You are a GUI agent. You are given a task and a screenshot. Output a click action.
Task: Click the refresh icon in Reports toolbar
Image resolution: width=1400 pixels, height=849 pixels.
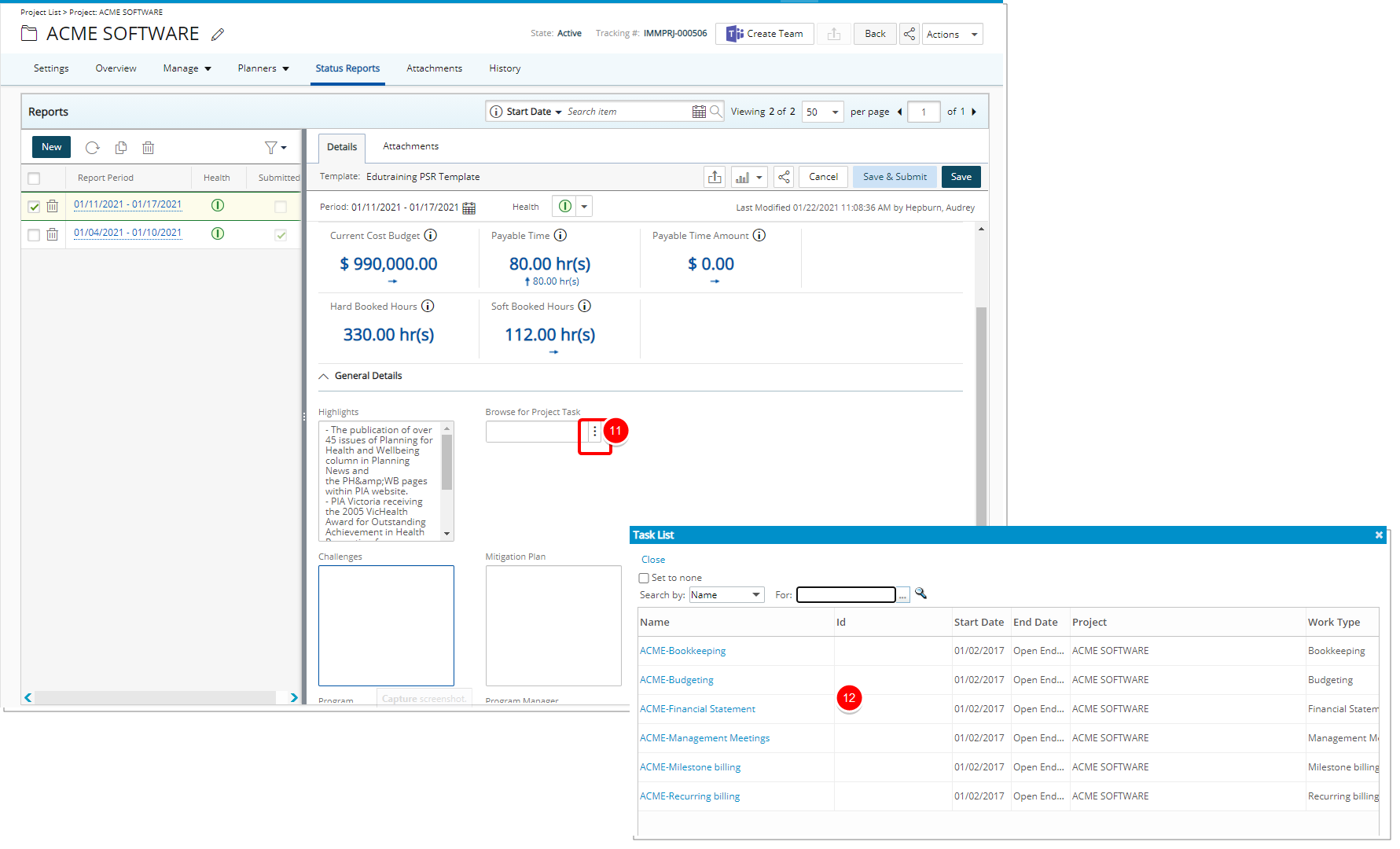click(x=93, y=148)
